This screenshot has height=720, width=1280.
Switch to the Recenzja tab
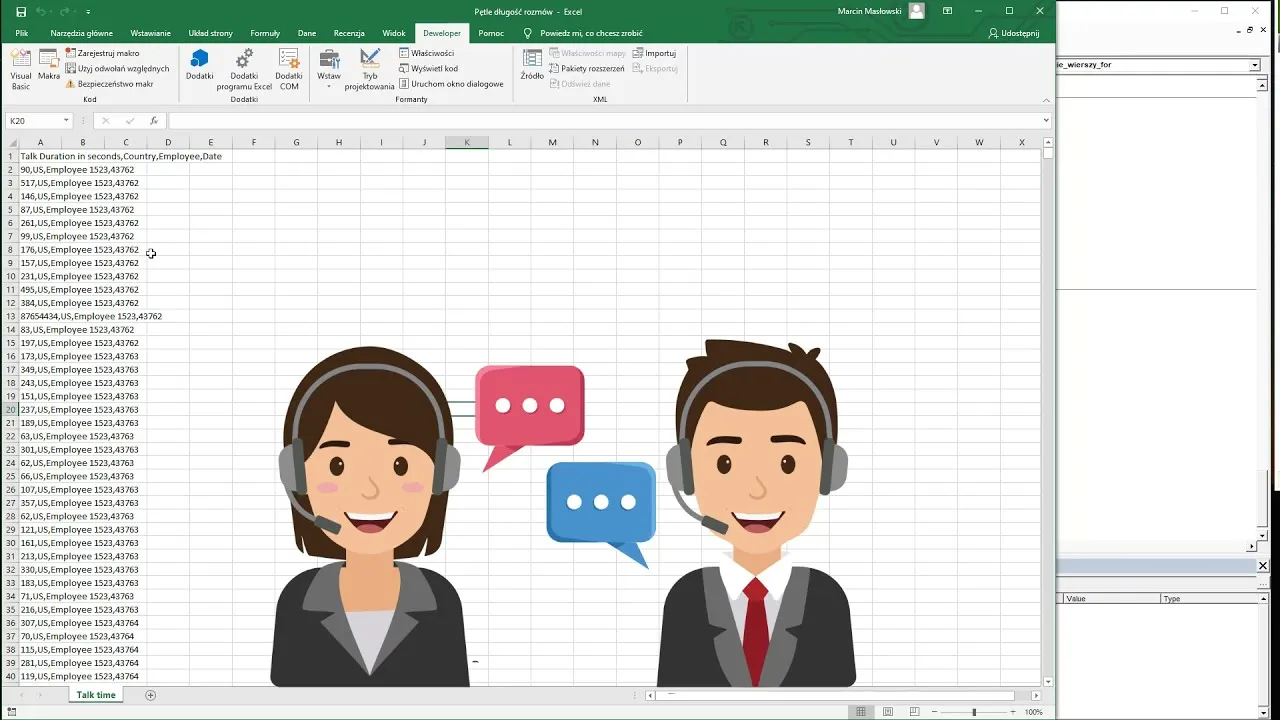coord(349,33)
